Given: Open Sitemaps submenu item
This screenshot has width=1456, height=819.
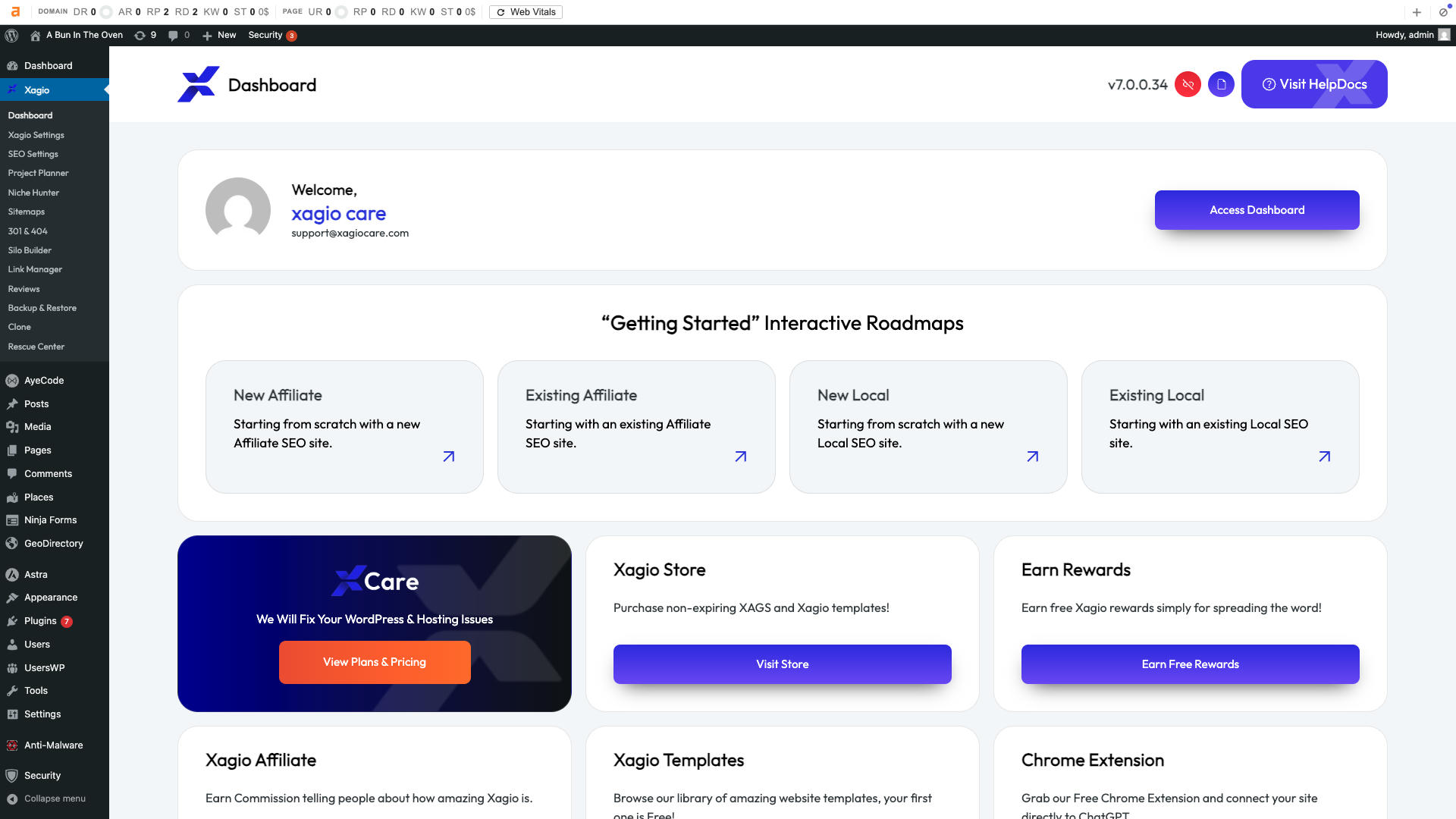Looking at the screenshot, I should click(26, 212).
